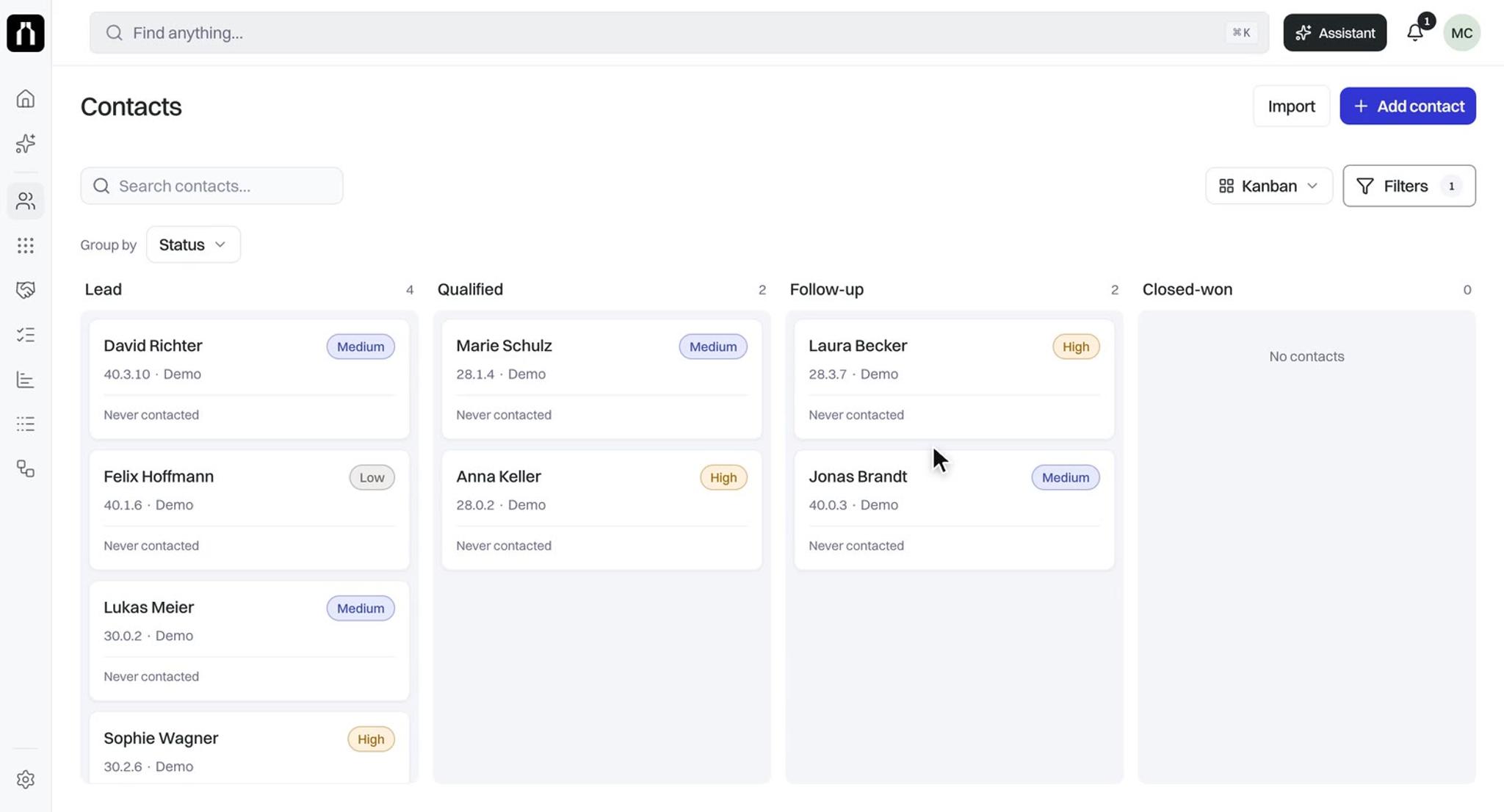Open the bulleted list icon in sidebar
Image resolution: width=1504 pixels, height=812 pixels.
coord(26,424)
